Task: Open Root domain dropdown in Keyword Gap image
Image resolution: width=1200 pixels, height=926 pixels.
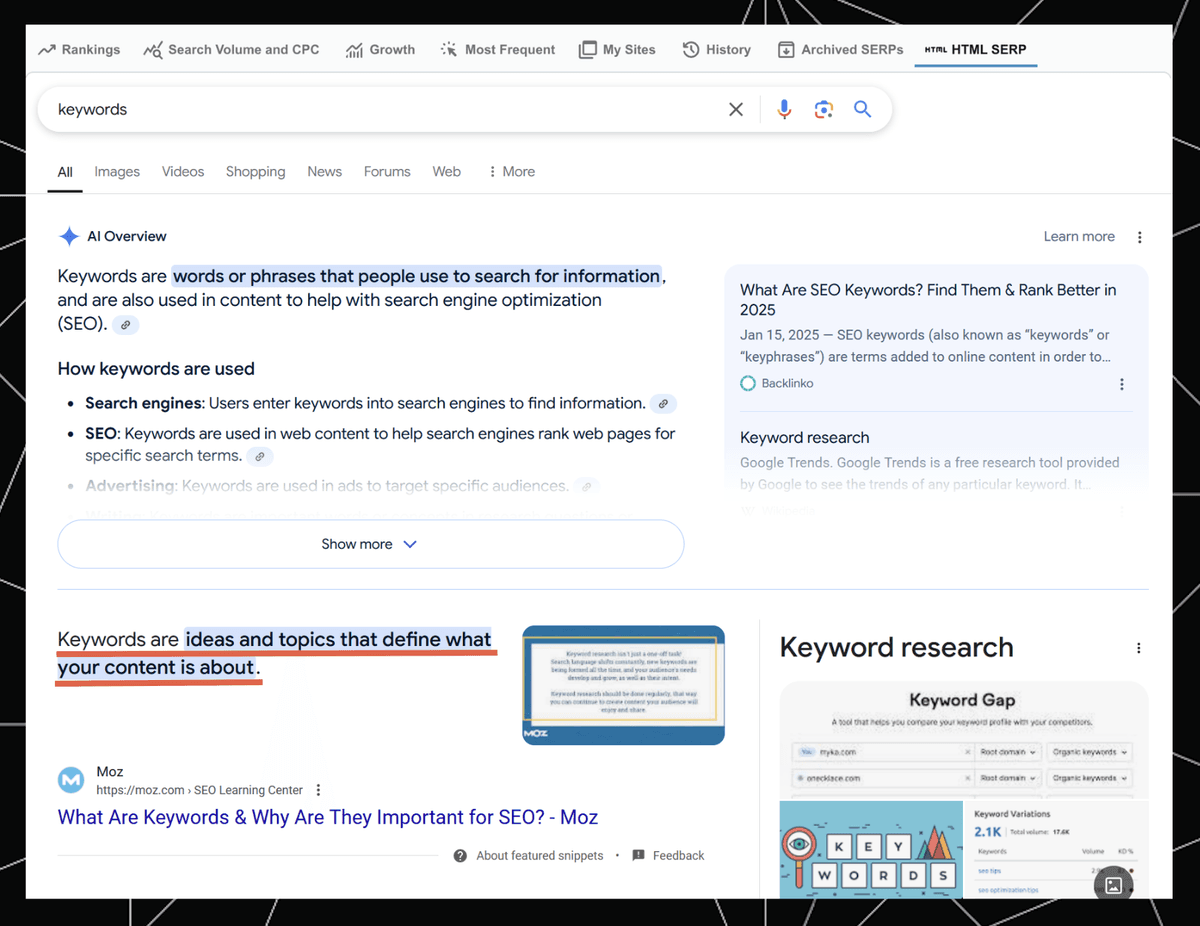Action: pyautogui.click(x=1009, y=752)
